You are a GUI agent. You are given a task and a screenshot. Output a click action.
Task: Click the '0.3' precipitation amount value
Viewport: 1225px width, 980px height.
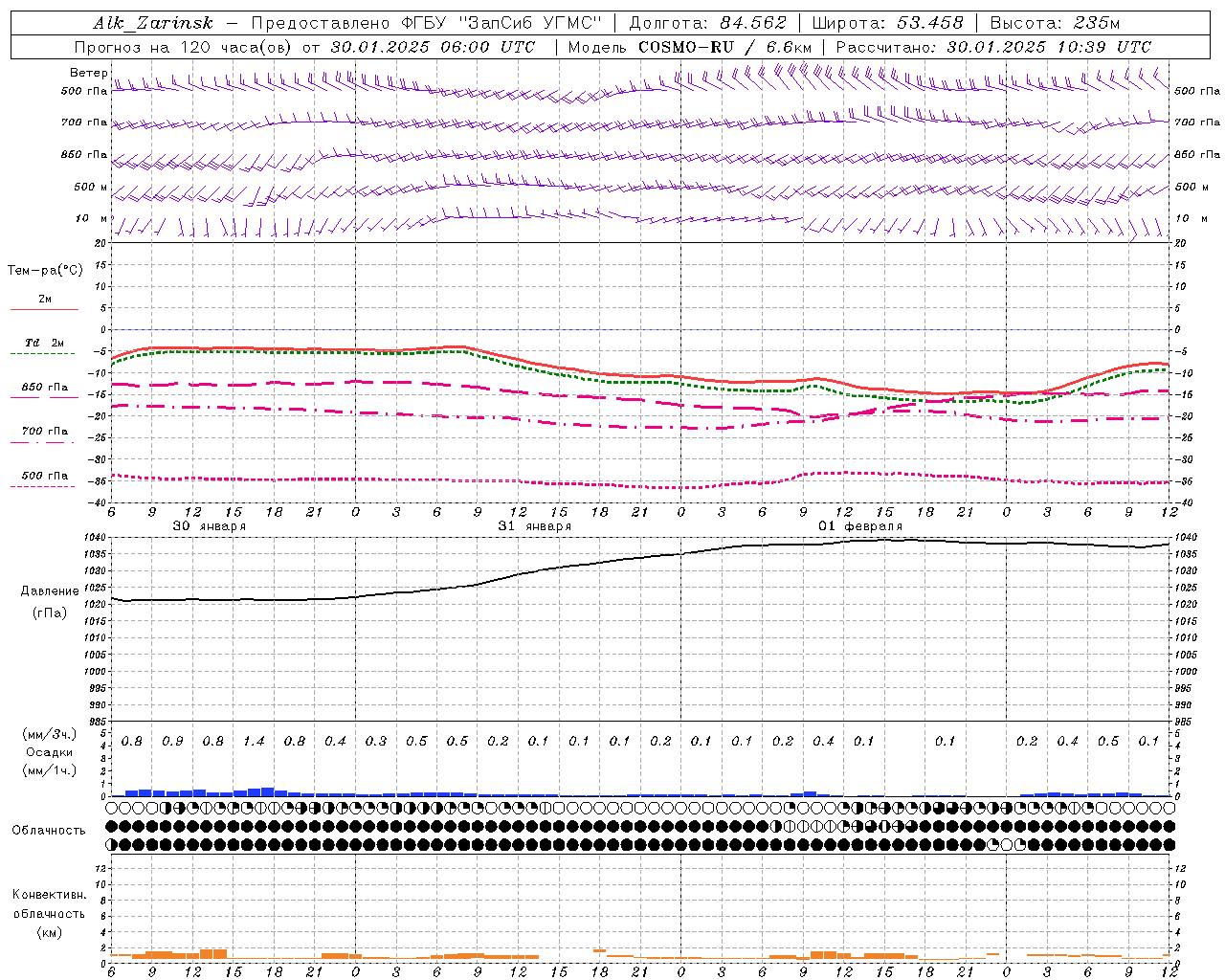coord(376,742)
